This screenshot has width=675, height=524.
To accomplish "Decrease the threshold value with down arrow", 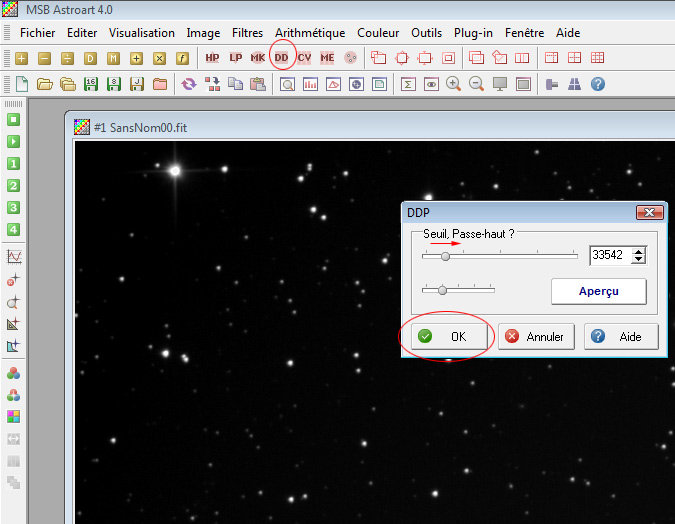I will click(x=639, y=259).
